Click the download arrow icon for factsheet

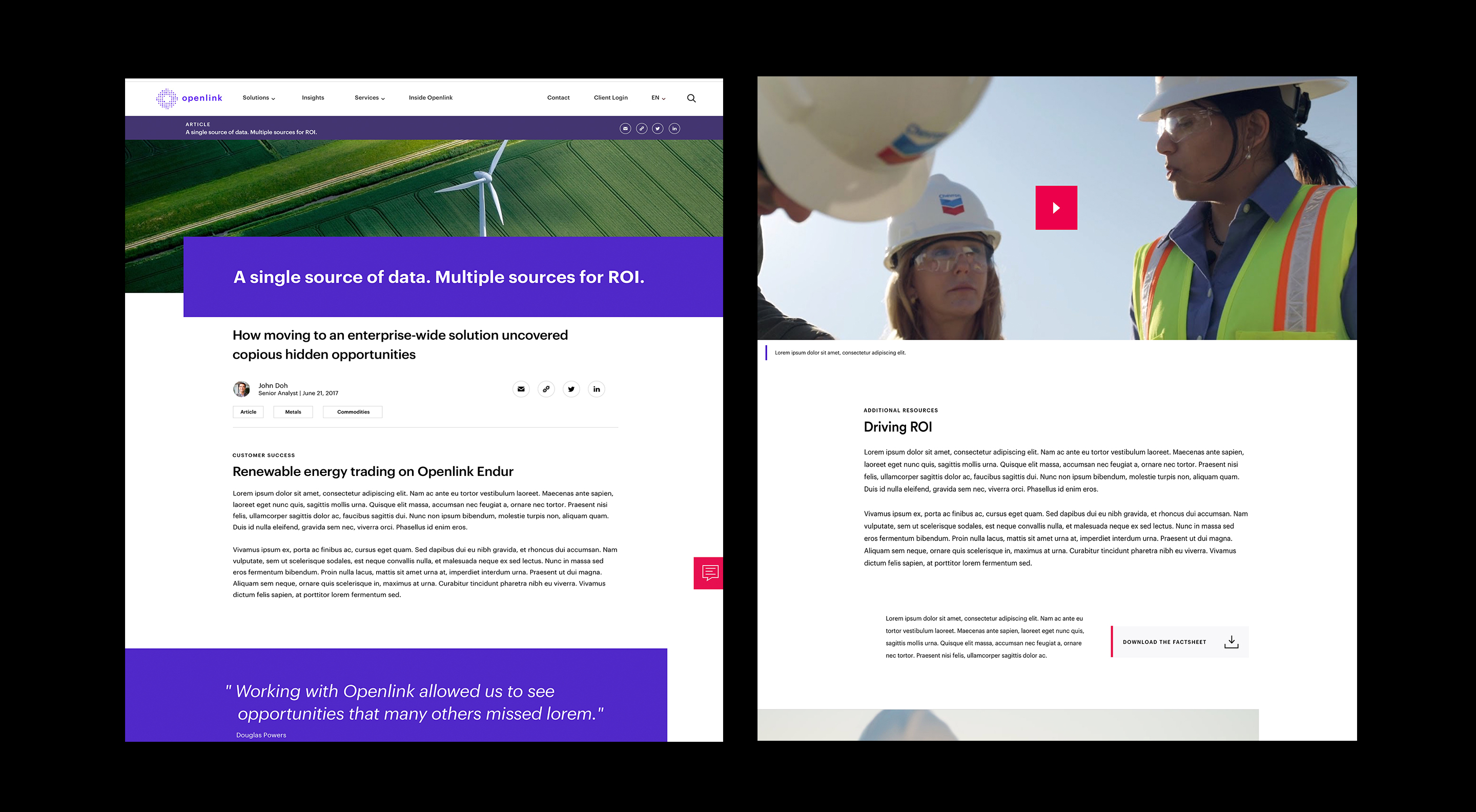1232,642
